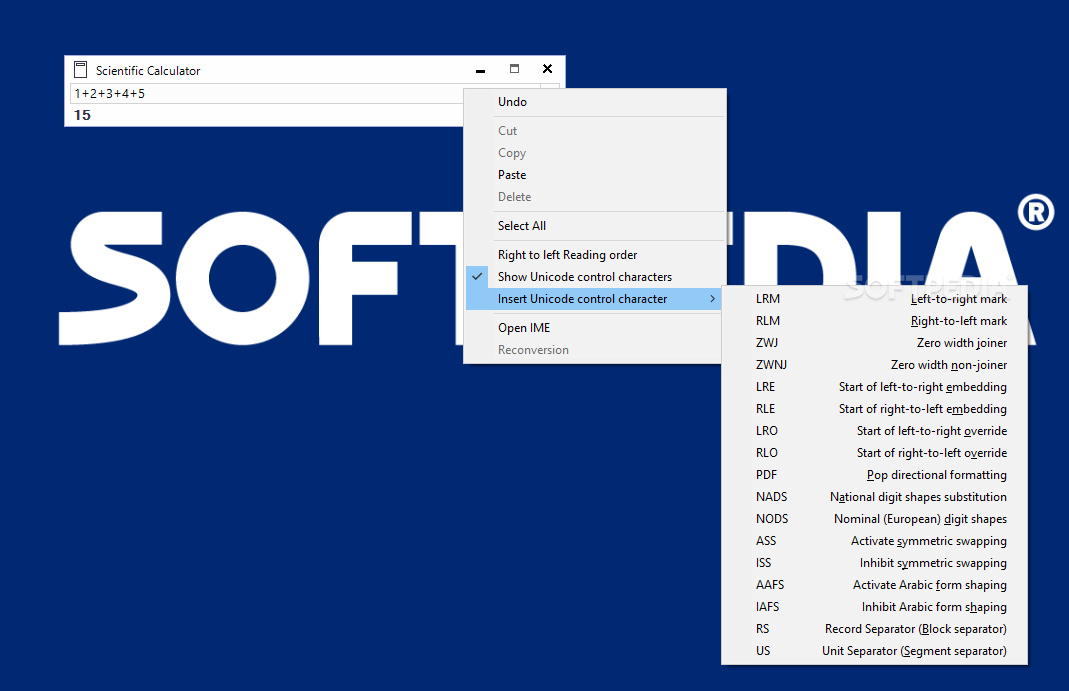Insert RLO Start of right-to-left override
Image resolution: width=1069 pixels, height=691 pixels.
[875, 452]
